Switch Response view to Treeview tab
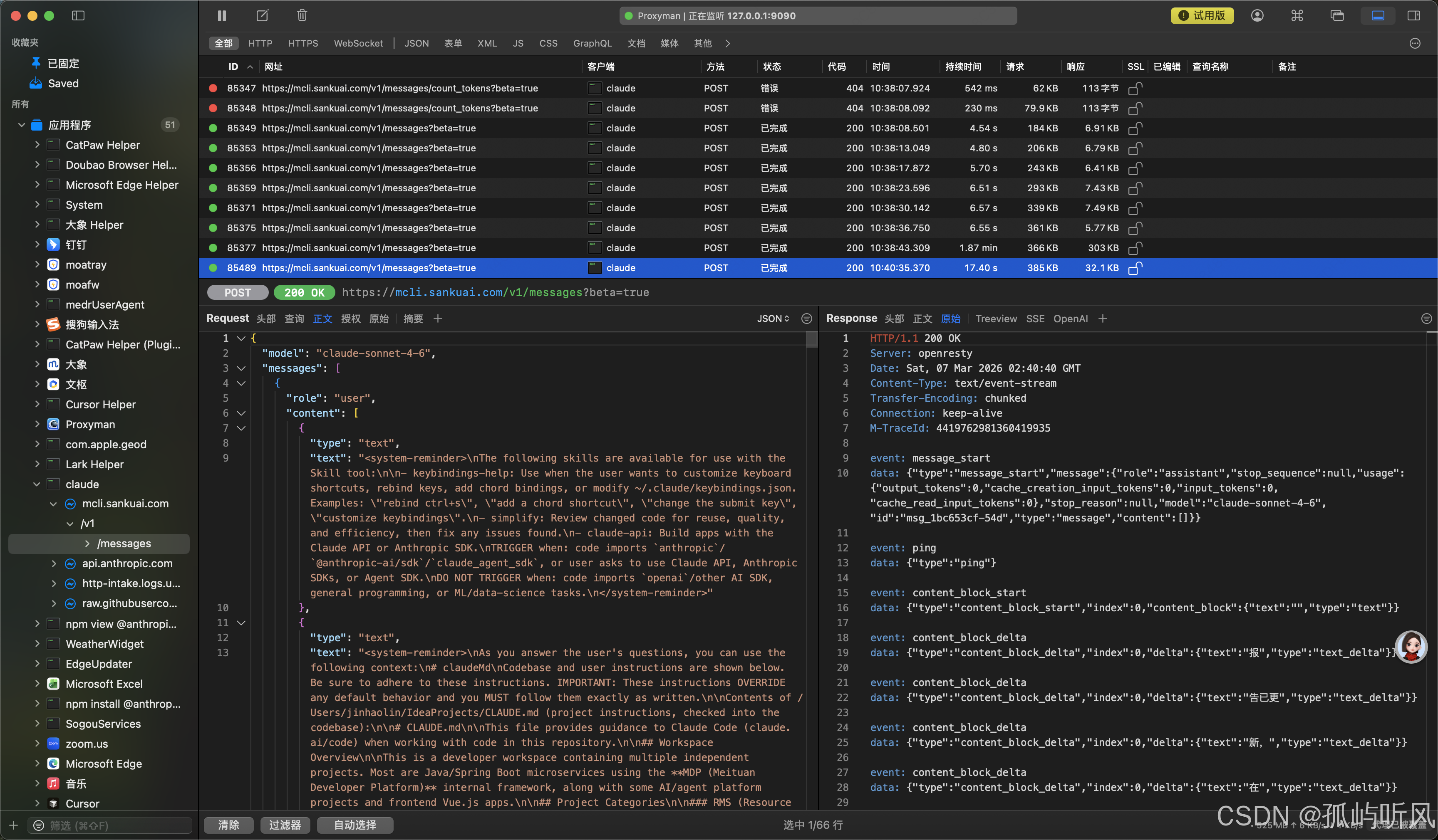This screenshot has width=1438, height=840. click(x=996, y=318)
